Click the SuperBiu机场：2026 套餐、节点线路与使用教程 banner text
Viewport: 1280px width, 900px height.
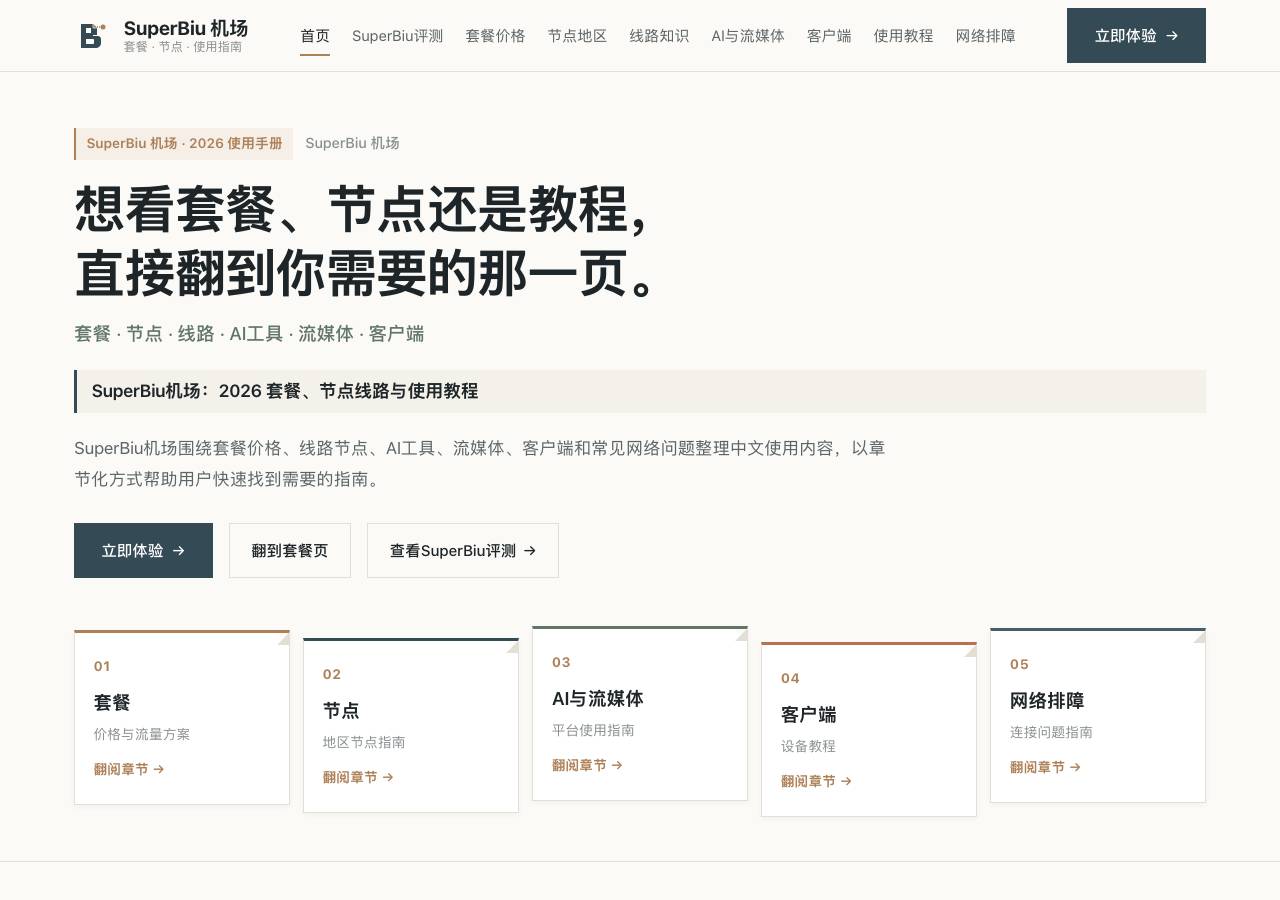point(285,391)
